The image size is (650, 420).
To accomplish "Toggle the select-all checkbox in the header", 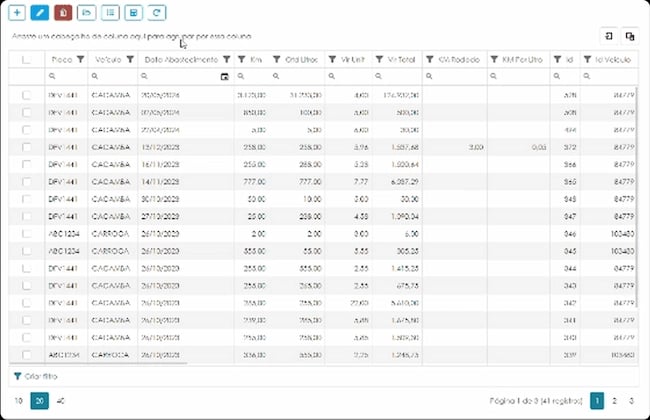I will 27,59.
